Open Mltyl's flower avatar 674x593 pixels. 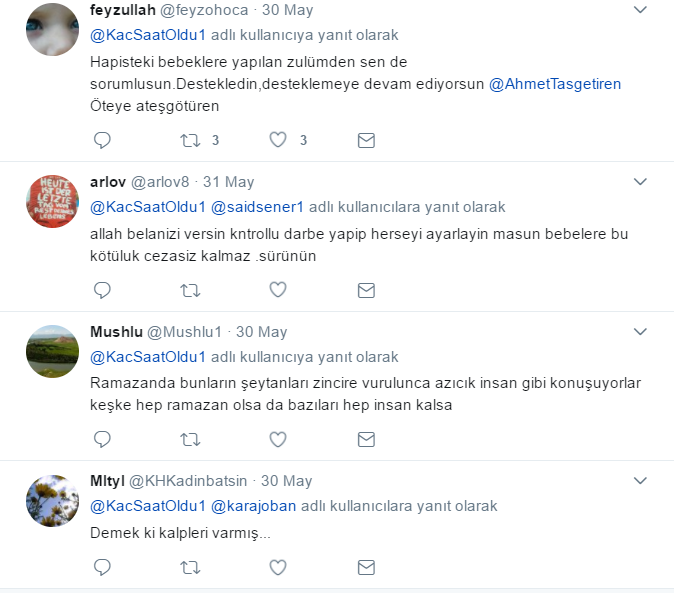52,501
